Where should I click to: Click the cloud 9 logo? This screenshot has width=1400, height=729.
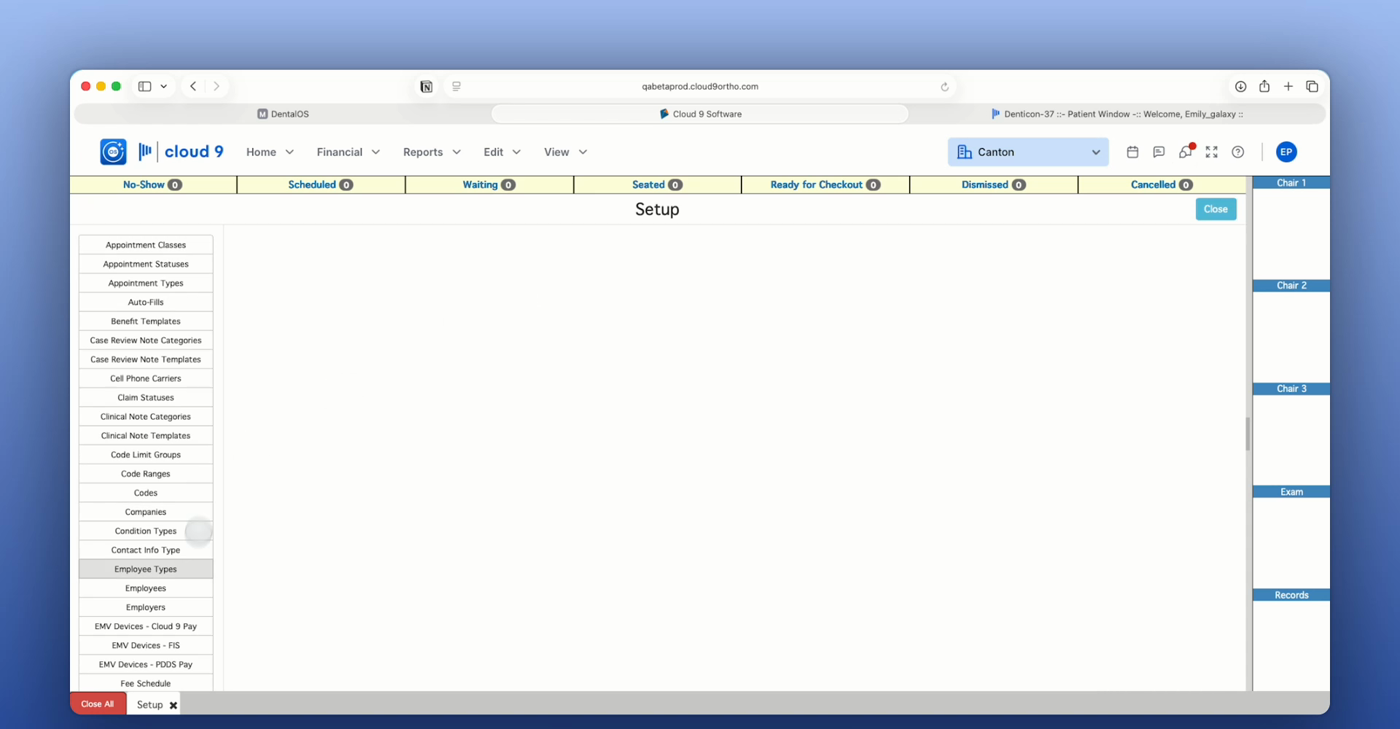(x=181, y=152)
